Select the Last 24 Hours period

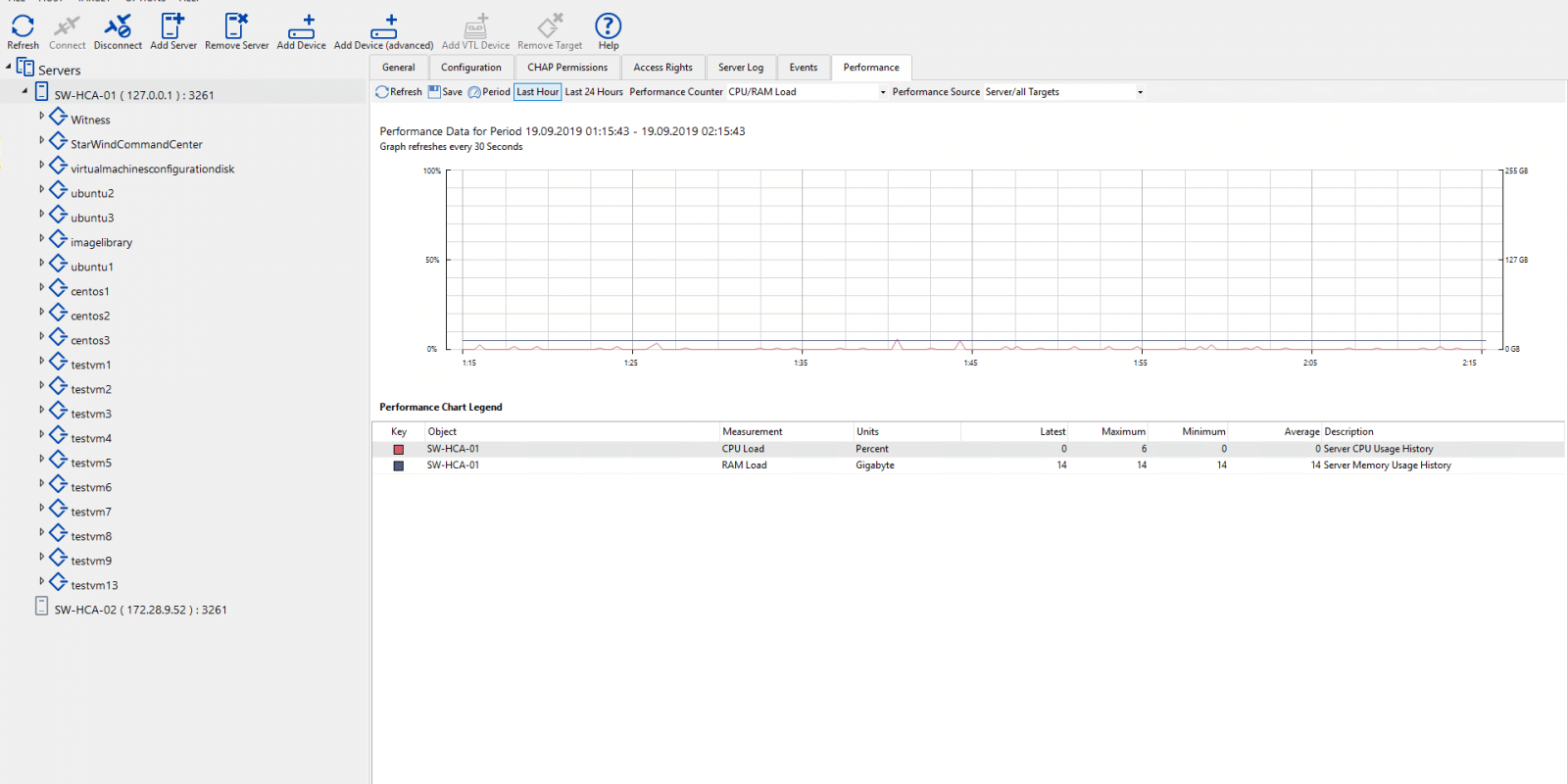coord(594,92)
